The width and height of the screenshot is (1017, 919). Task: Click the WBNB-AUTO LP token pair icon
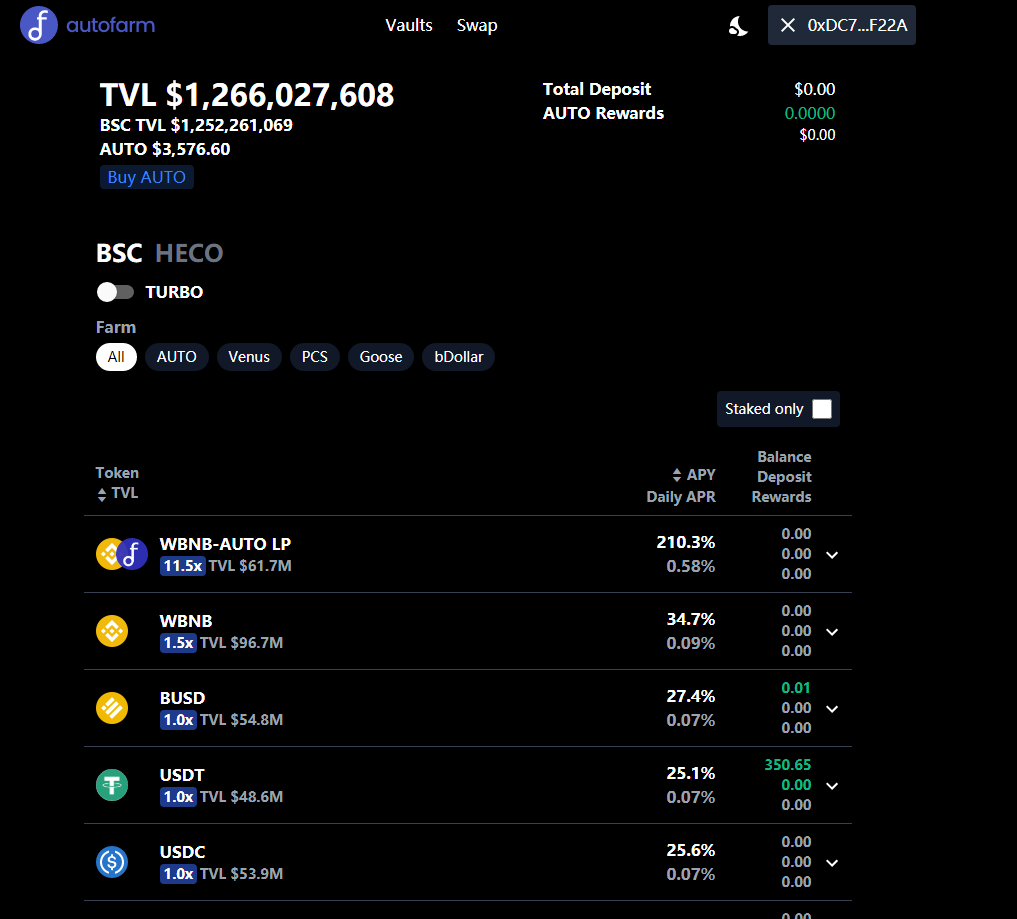click(x=122, y=554)
